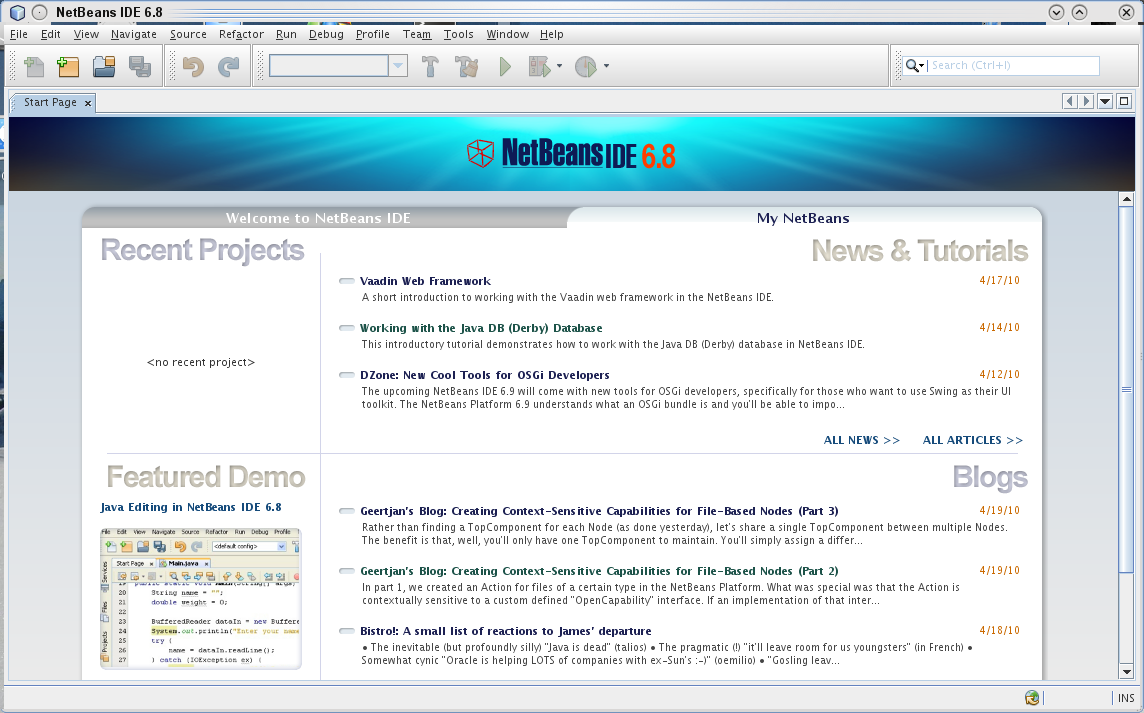
Task: Open the Edit menu
Action: point(50,34)
